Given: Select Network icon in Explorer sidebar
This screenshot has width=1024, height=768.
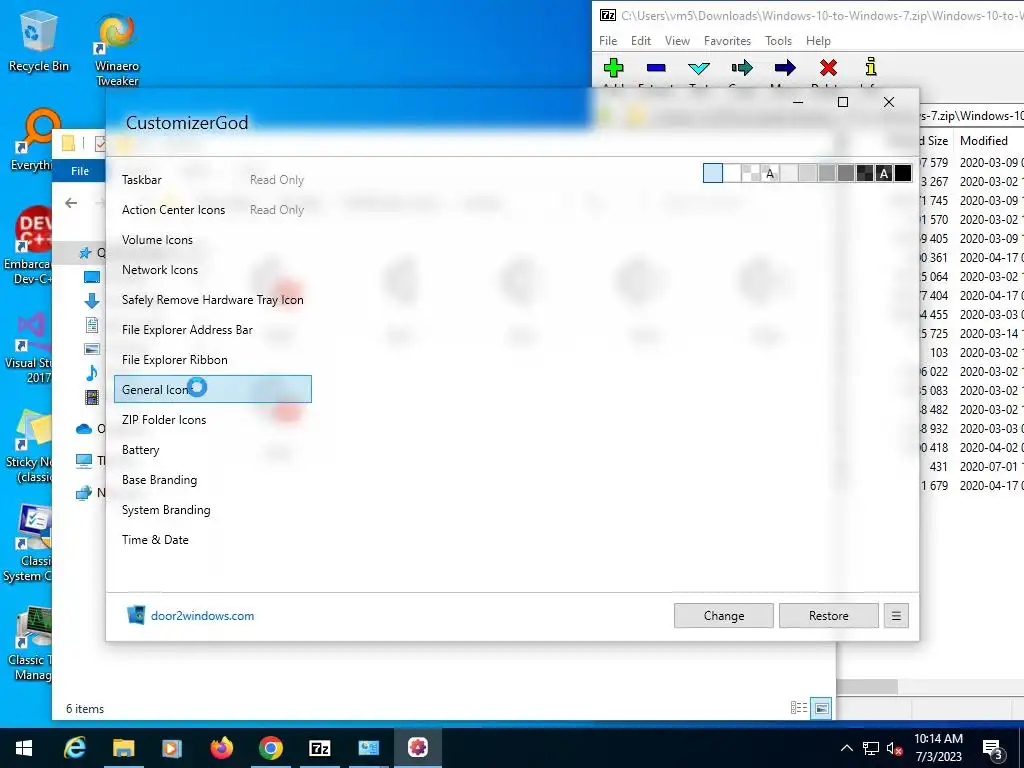Looking at the screenshot, I should click(x=84, y=493).
